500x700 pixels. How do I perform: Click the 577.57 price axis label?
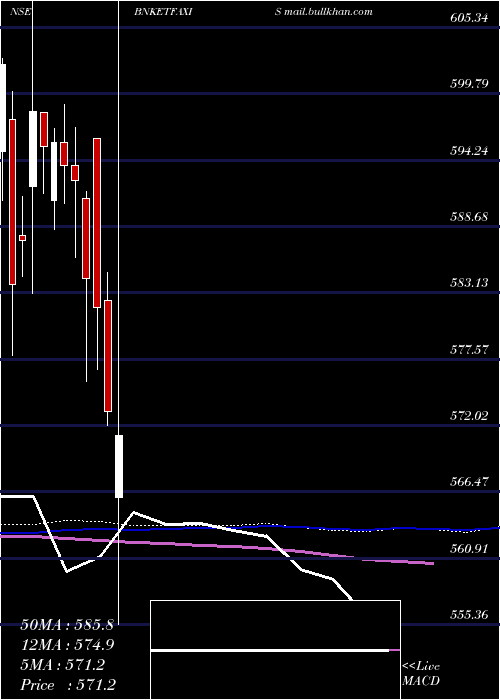pyautogui.click(x=469, y=350)
